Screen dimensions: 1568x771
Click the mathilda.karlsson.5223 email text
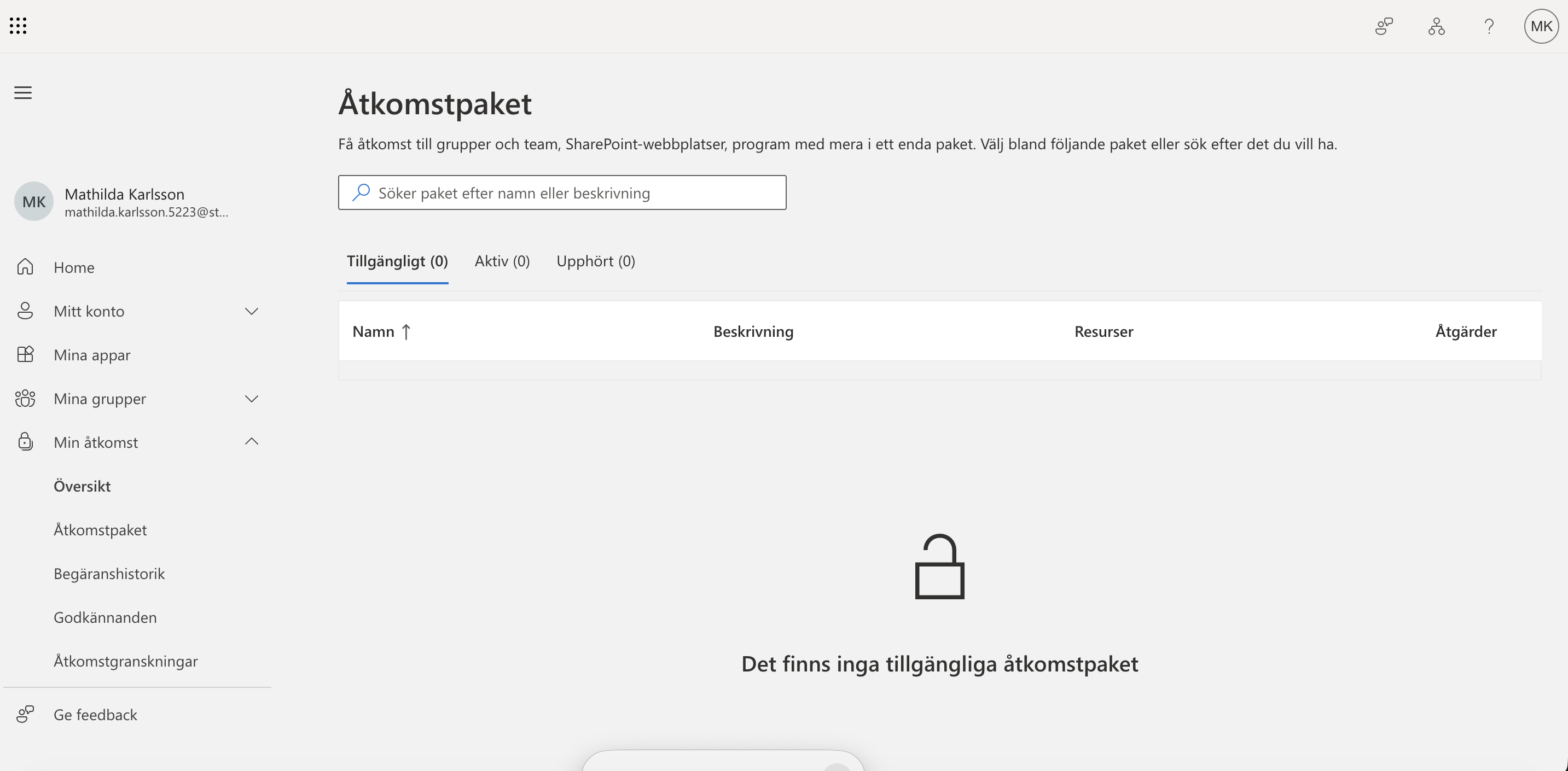pyautogui.click(x=146, y=212)
